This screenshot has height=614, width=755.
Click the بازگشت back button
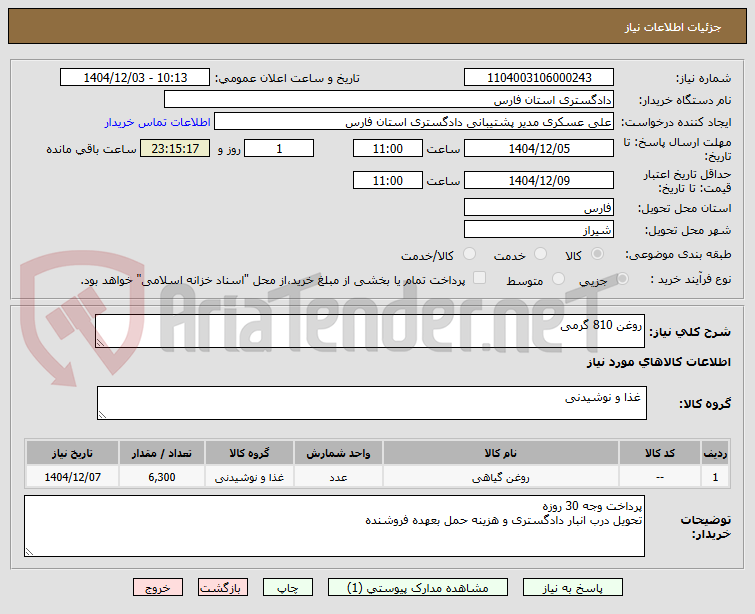coord(222,588)
